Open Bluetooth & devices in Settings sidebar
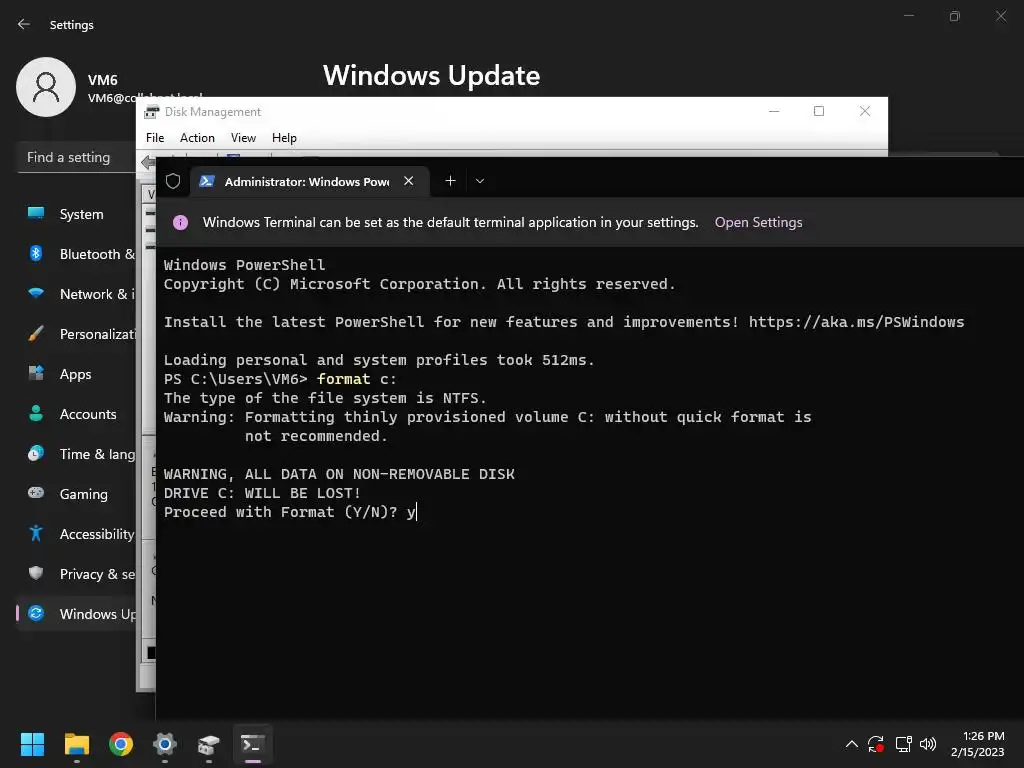The width and height of the screenshot is (1024, 768). (x=76, y=254)
